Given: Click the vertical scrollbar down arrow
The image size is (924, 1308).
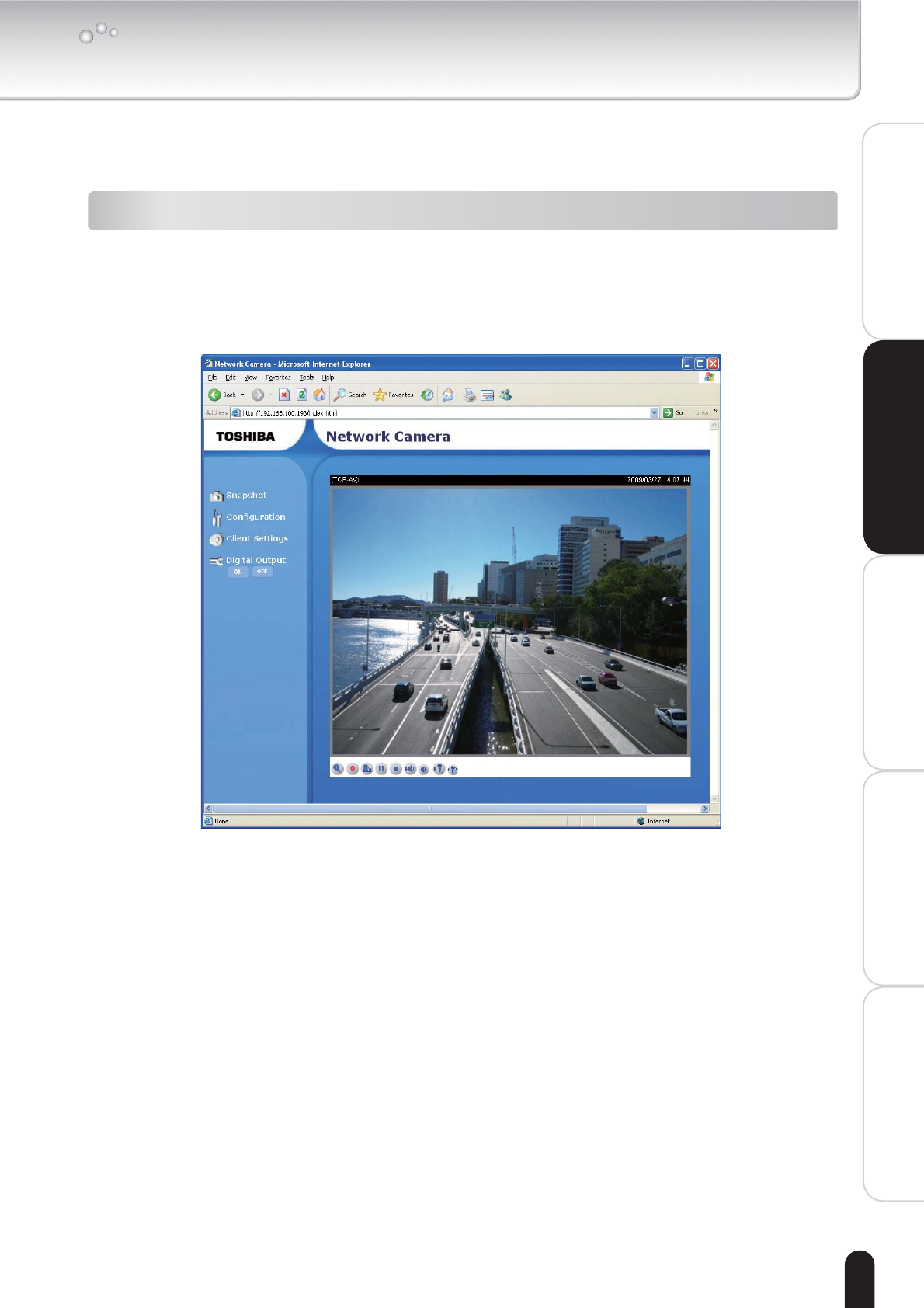Looking at the screenshot, I should coord(714,798).
